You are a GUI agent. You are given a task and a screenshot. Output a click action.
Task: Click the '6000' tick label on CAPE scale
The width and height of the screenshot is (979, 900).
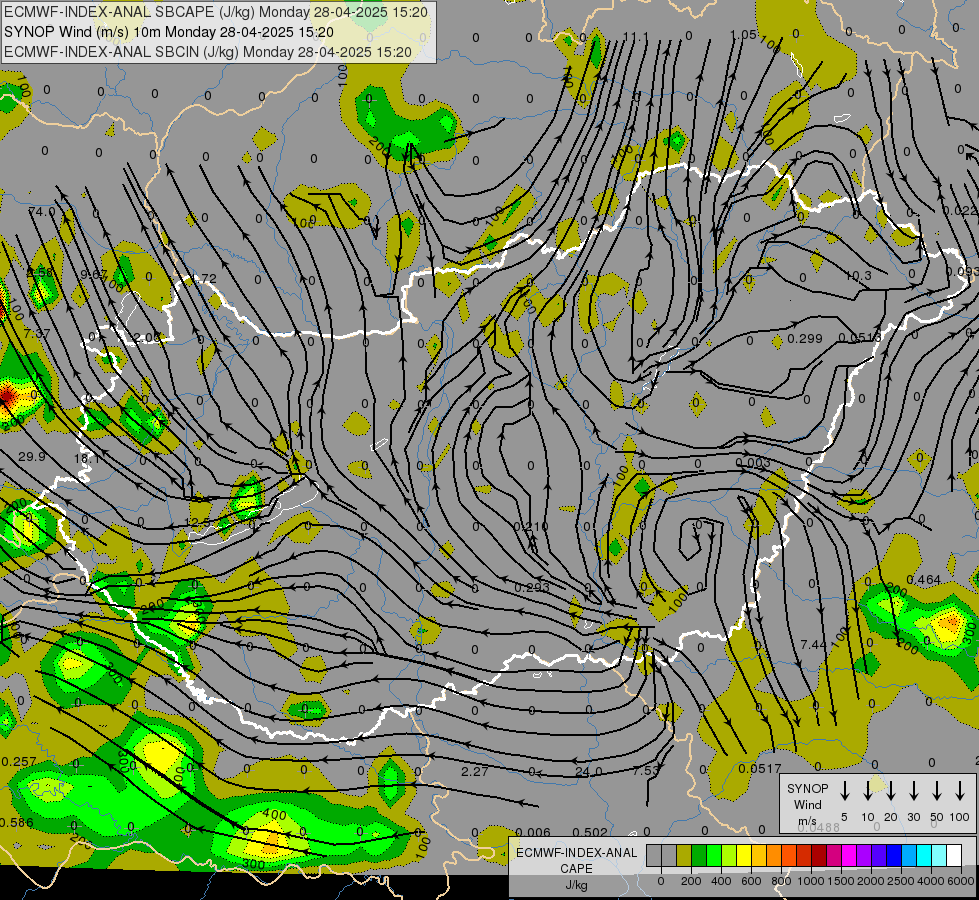(x=960, y=881)
